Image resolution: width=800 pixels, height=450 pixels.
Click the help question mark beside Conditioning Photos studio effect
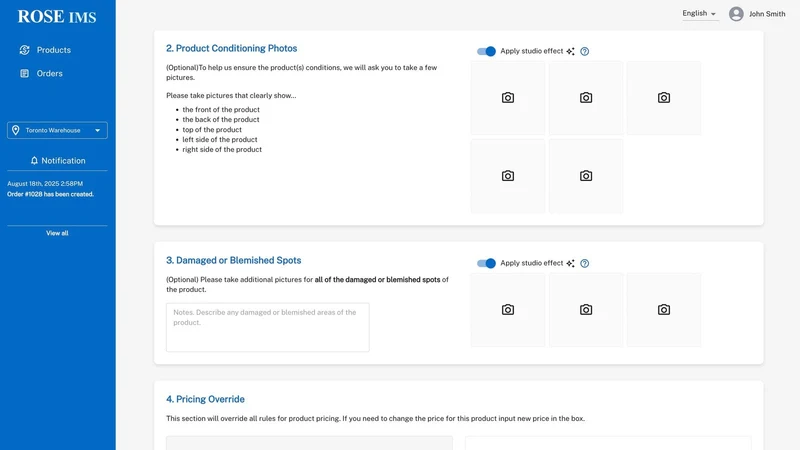pos(585,51)
